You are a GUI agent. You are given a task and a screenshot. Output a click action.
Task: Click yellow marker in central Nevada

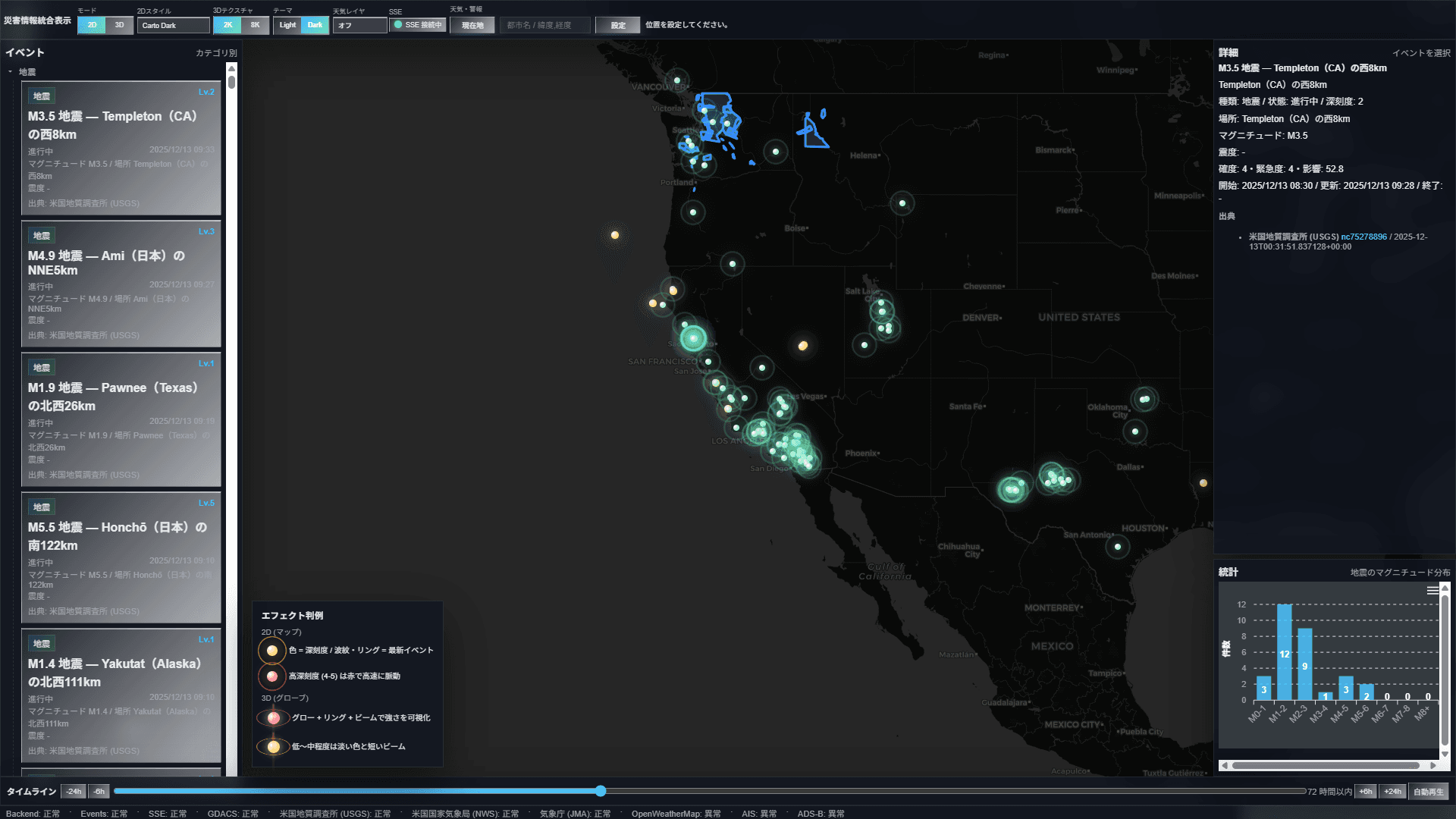[x=803, y=346]
